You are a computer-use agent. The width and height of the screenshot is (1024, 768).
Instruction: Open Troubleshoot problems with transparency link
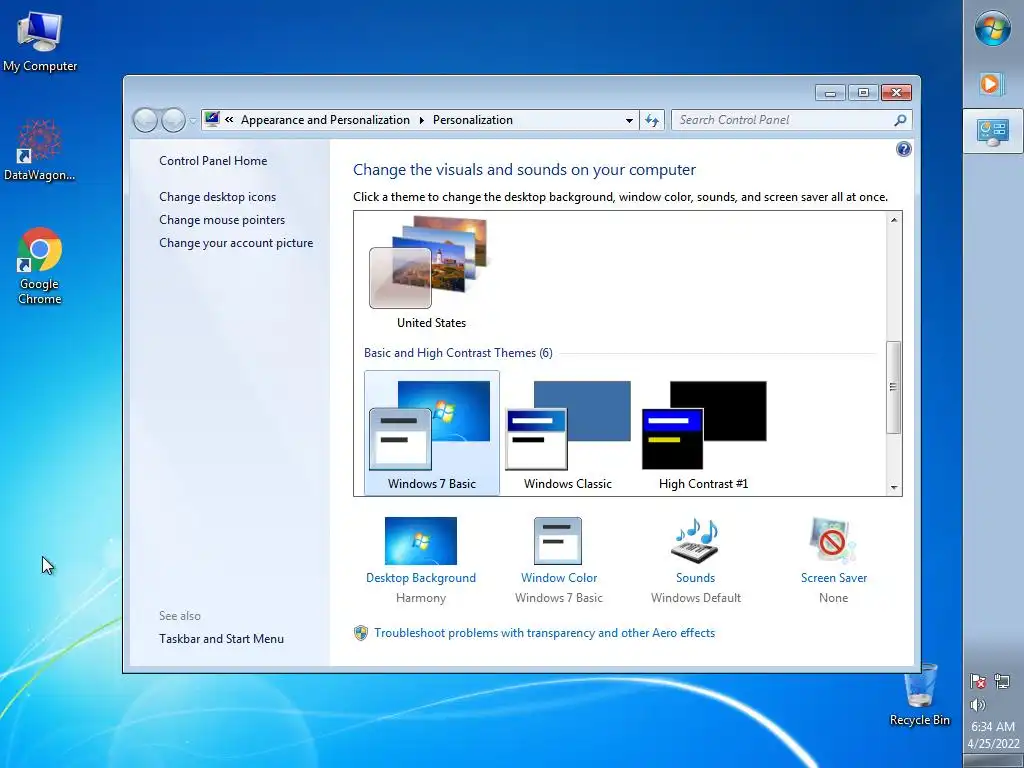[x=545, y=633]
